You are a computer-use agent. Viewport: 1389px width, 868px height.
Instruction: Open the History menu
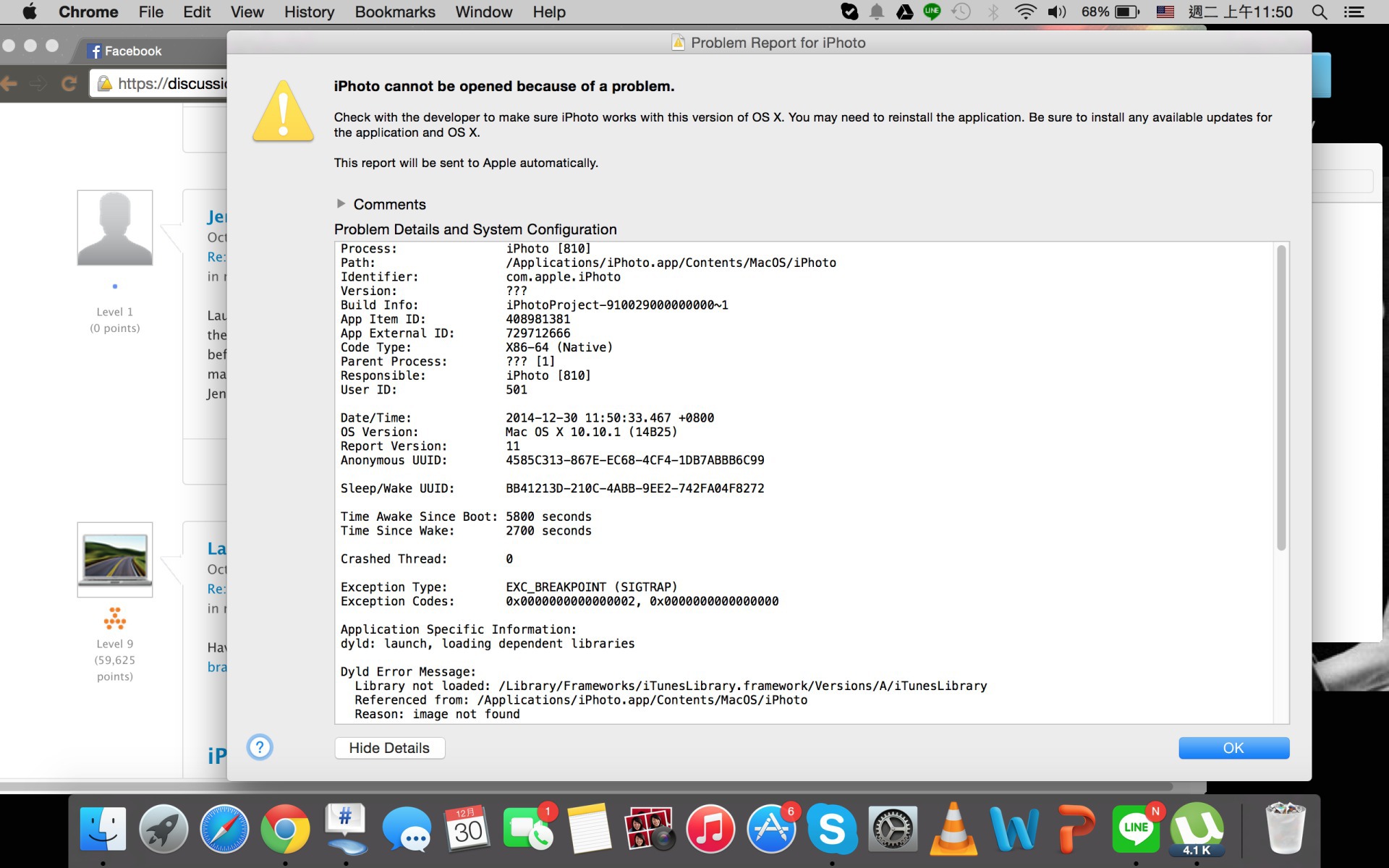[309, 12]
